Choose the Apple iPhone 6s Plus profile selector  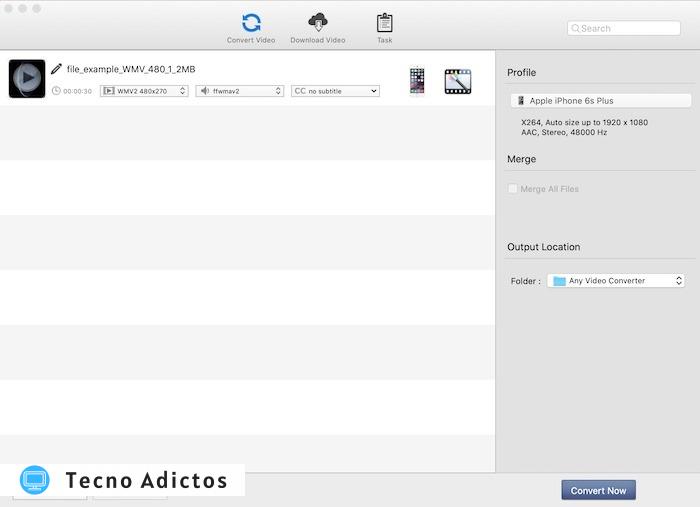coord(600,101)
